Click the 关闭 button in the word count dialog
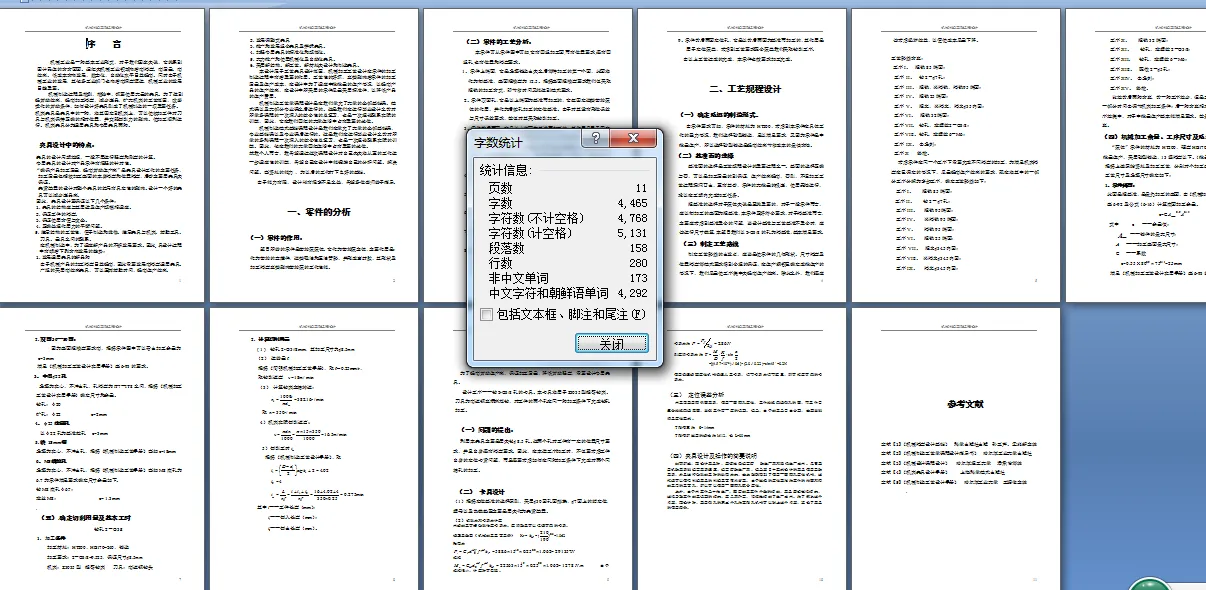The height and width of the screenshot is (590, 1206). click(610, 344)
